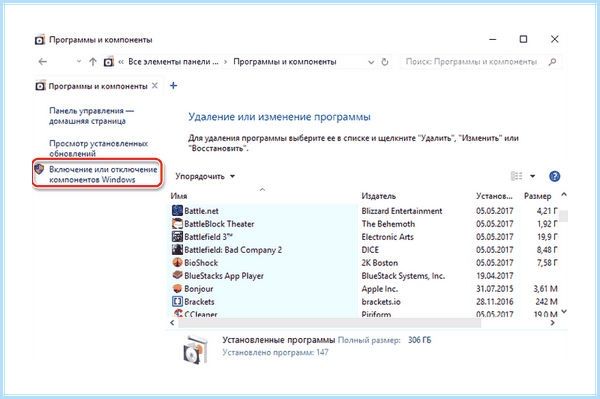Click the Все элементы панели breadcrumb
Image resolution: width=600 pixels, height=399 pixels.
(x=173, y=62)
